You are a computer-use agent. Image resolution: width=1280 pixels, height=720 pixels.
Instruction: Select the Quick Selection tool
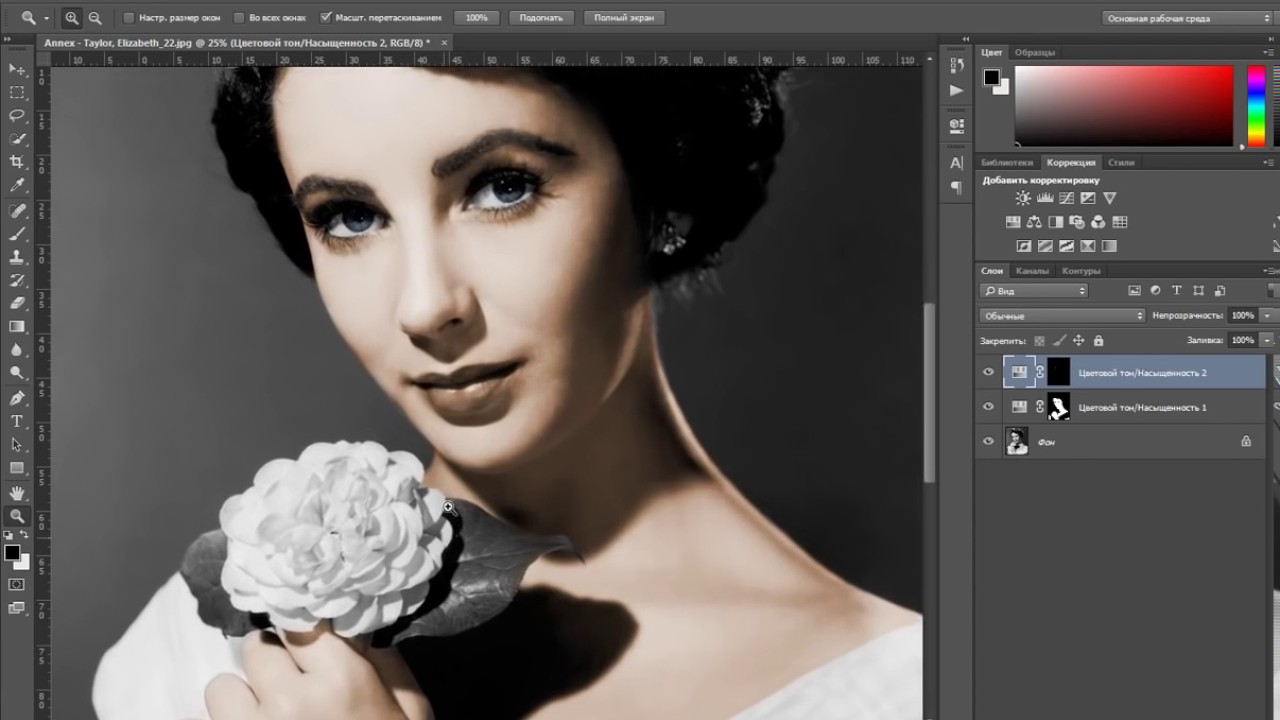point(17,139)
